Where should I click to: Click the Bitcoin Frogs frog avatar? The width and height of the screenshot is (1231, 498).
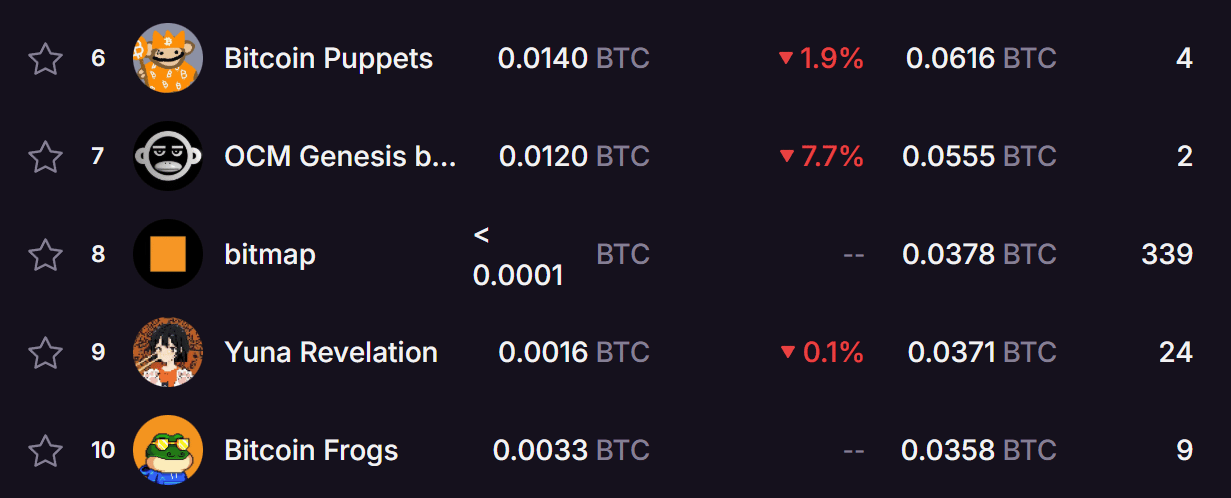tap(168, 450)
